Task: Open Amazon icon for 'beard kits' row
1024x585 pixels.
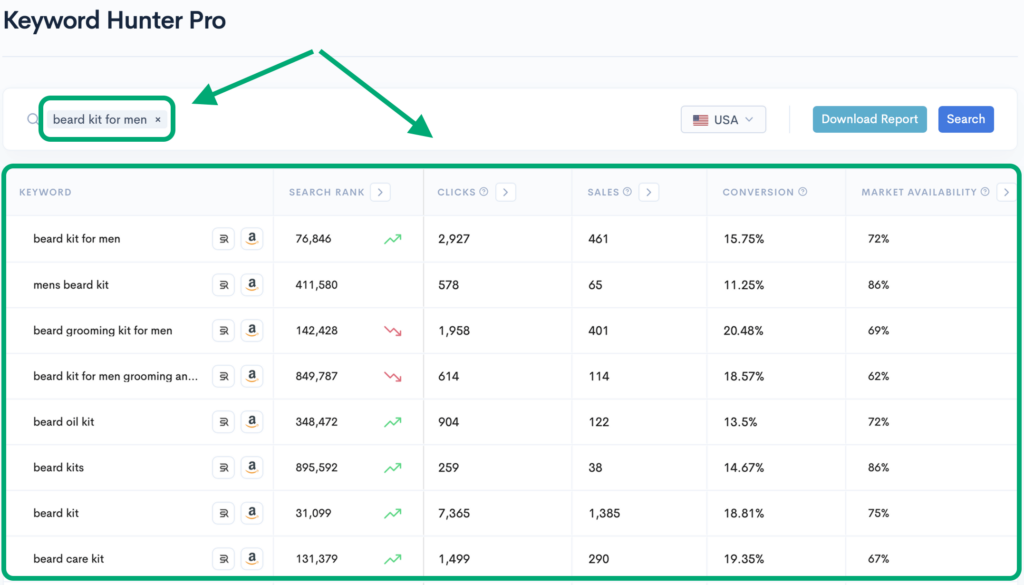Action: pos(252,468)
